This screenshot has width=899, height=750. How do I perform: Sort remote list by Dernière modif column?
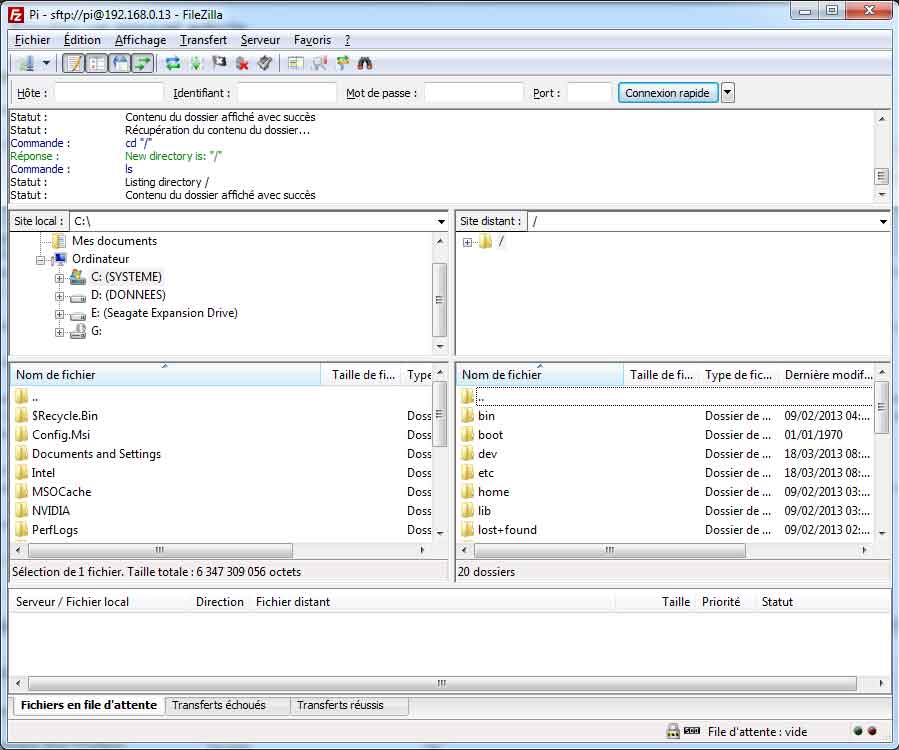coord(828,374)
